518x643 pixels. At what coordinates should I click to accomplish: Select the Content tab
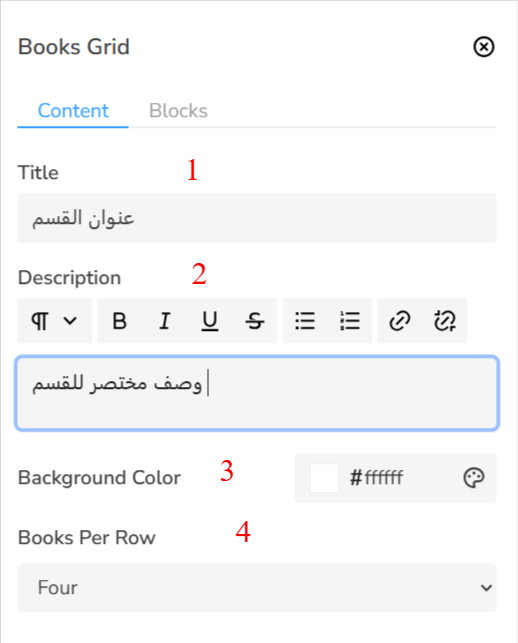[x=73, y=111]
